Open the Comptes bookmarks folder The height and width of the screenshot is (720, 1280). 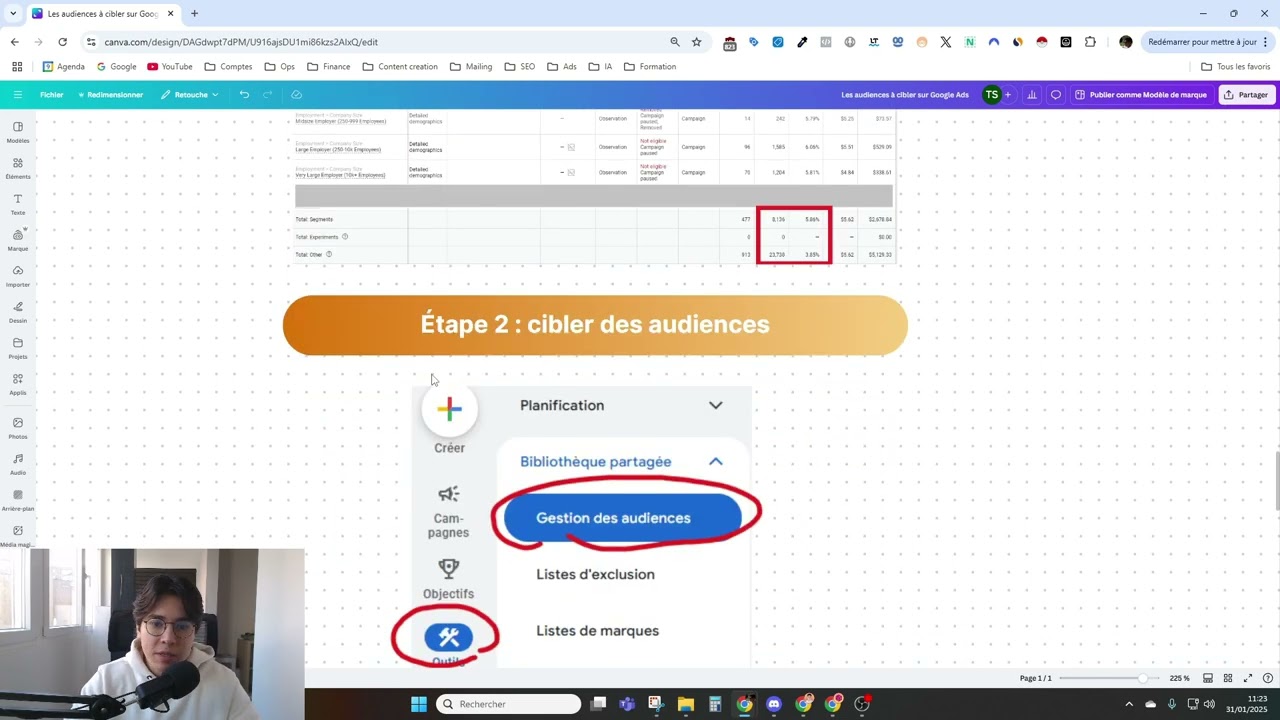(228, 67)
